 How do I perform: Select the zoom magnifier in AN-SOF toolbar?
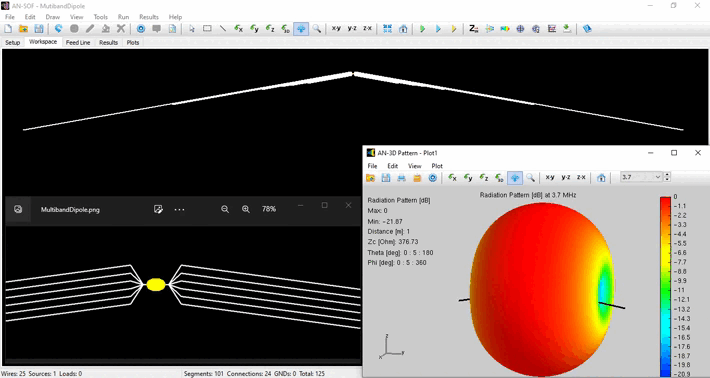317,29
